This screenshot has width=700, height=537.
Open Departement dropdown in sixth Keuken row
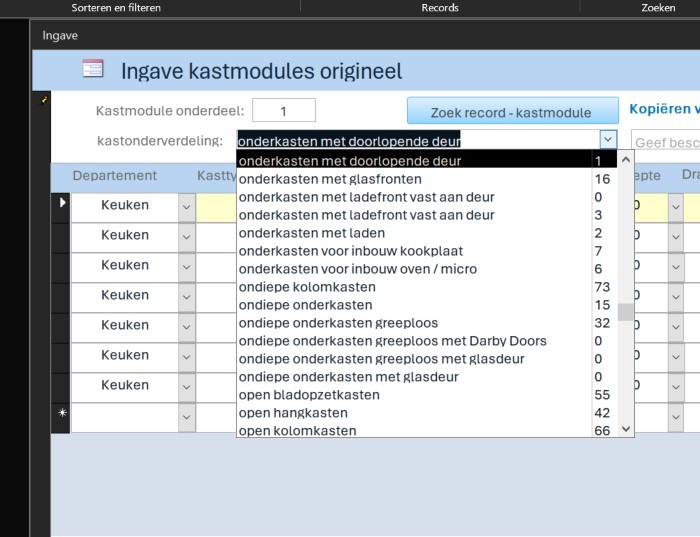pyautogui.click(x=187, y=357)
